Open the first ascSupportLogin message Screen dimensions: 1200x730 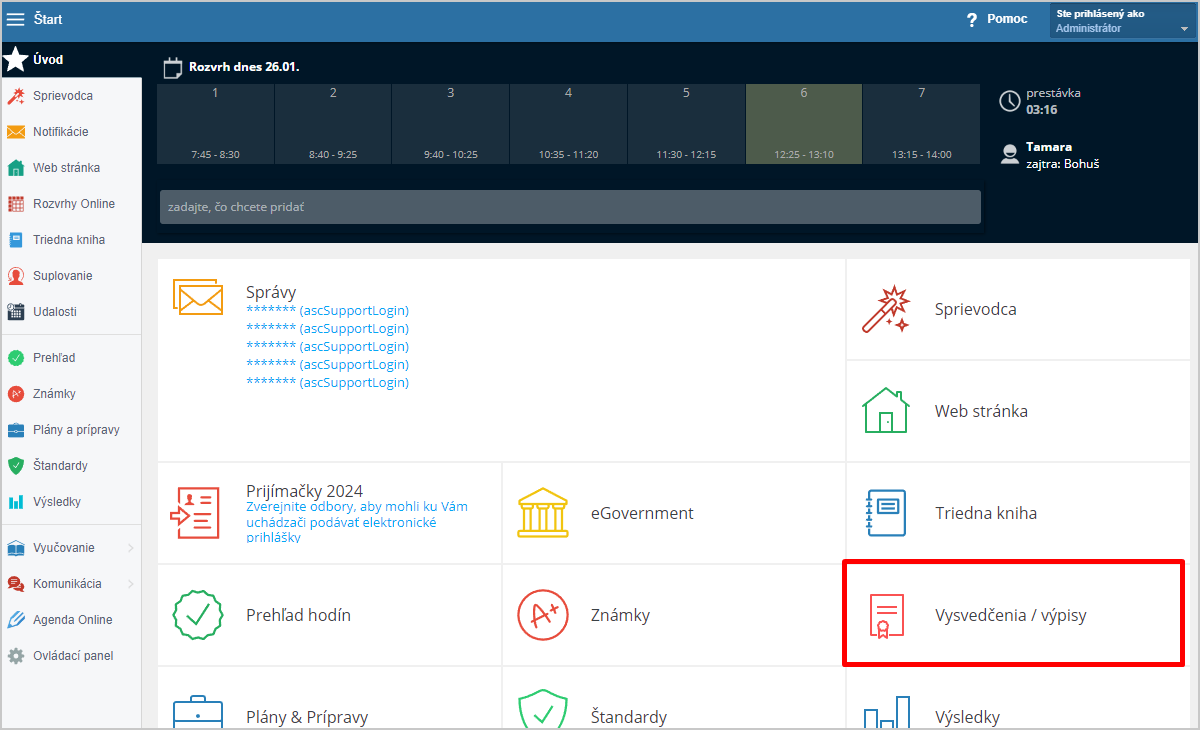click(327, 311)
